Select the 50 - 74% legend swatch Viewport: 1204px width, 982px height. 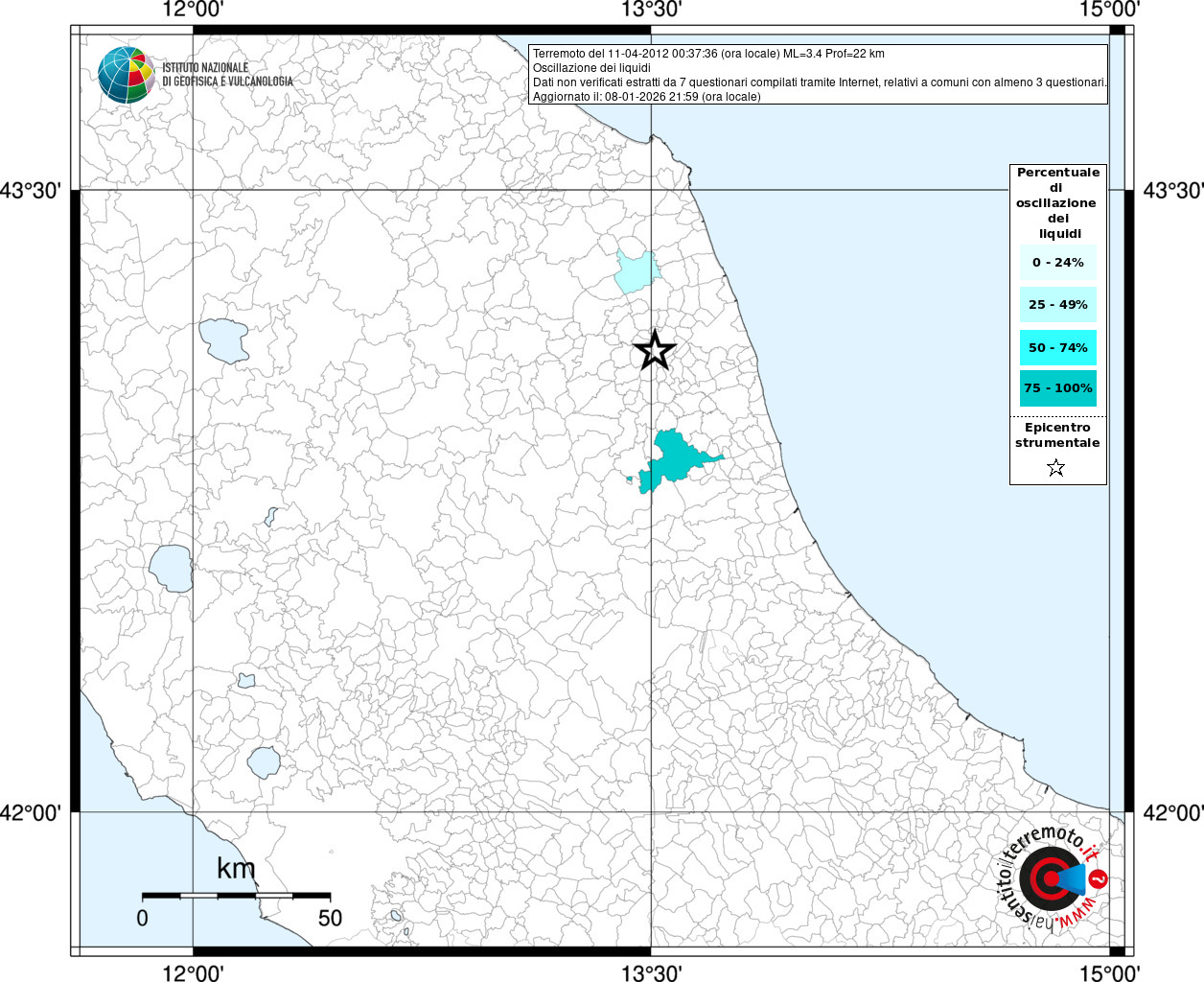[1057, 347]
